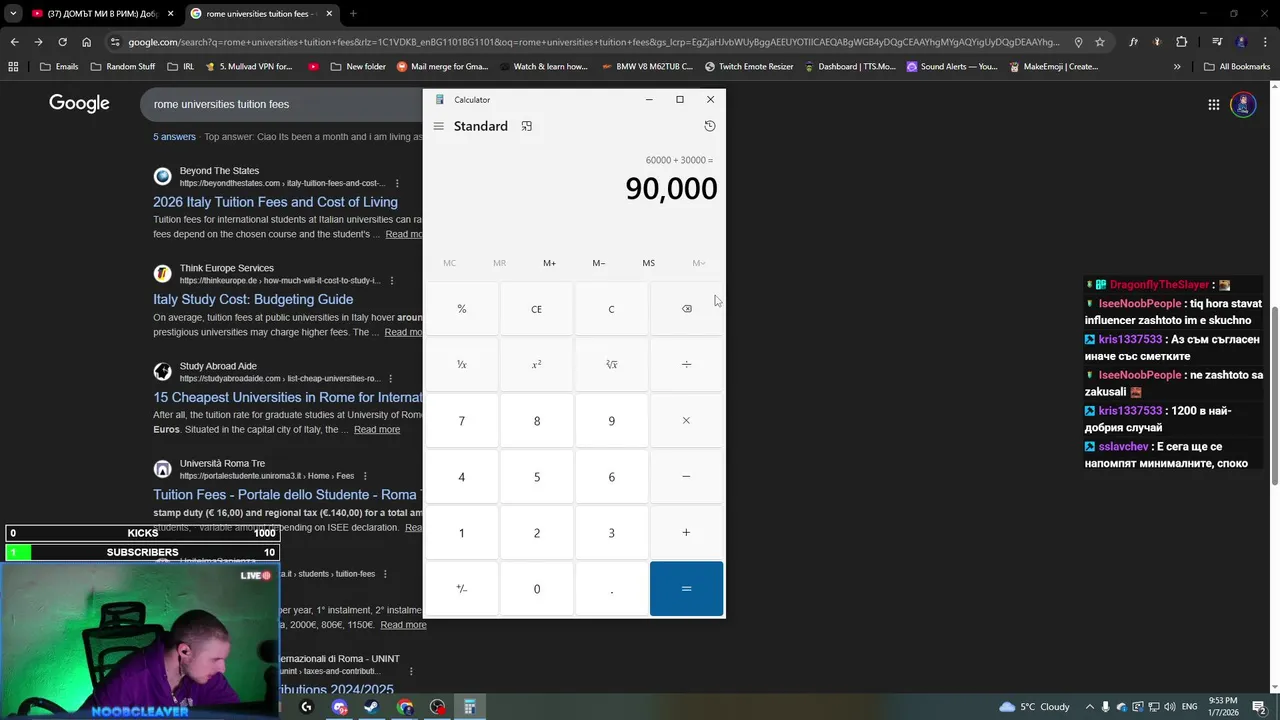Click the Chrome address bar URL
The height and width of the screenshot is (720, 1280).
pos(594,42)
